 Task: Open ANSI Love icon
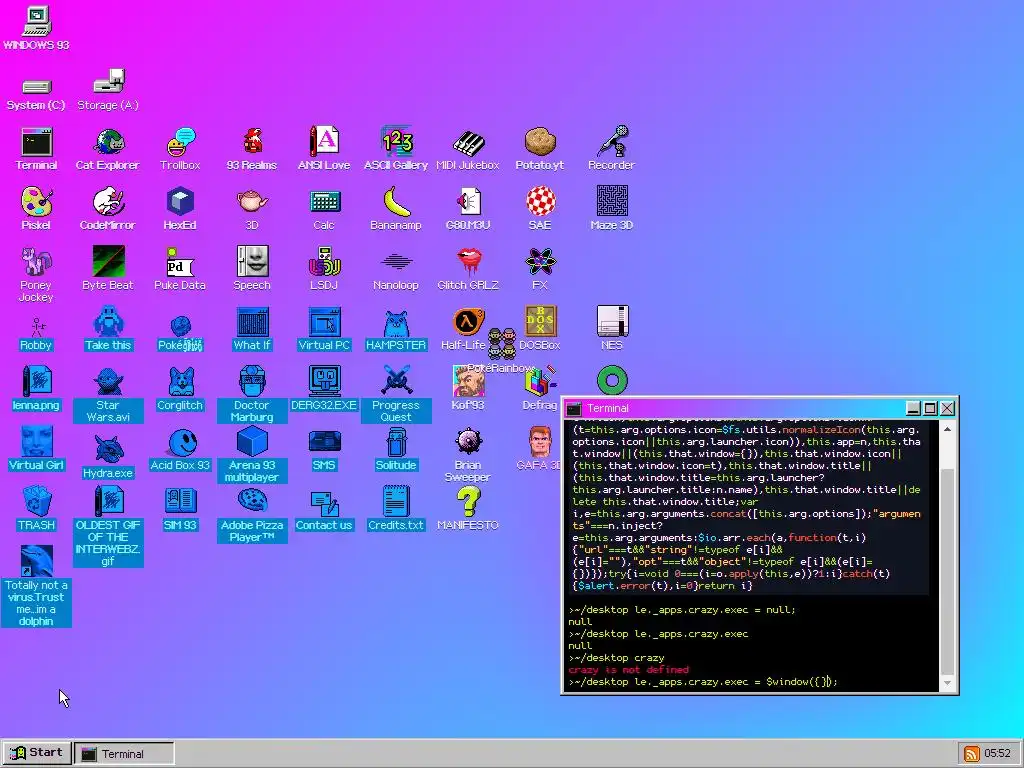(x=324, y=149)
